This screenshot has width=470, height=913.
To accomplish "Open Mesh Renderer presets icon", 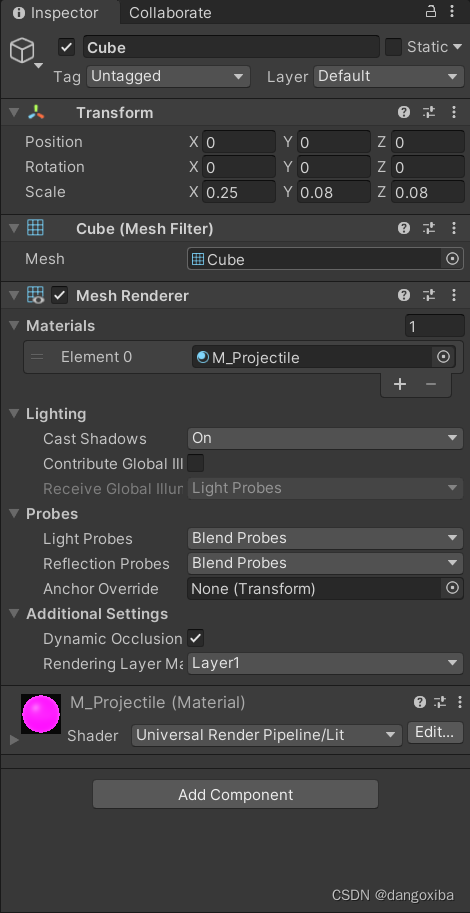I will click(429, 295).
